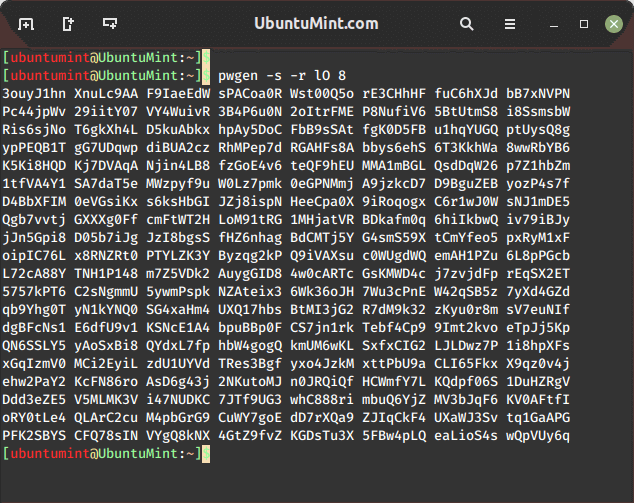Select password K5Ki8HQD
This screenshot has height=503, width=634.
(x=34, y=166)
